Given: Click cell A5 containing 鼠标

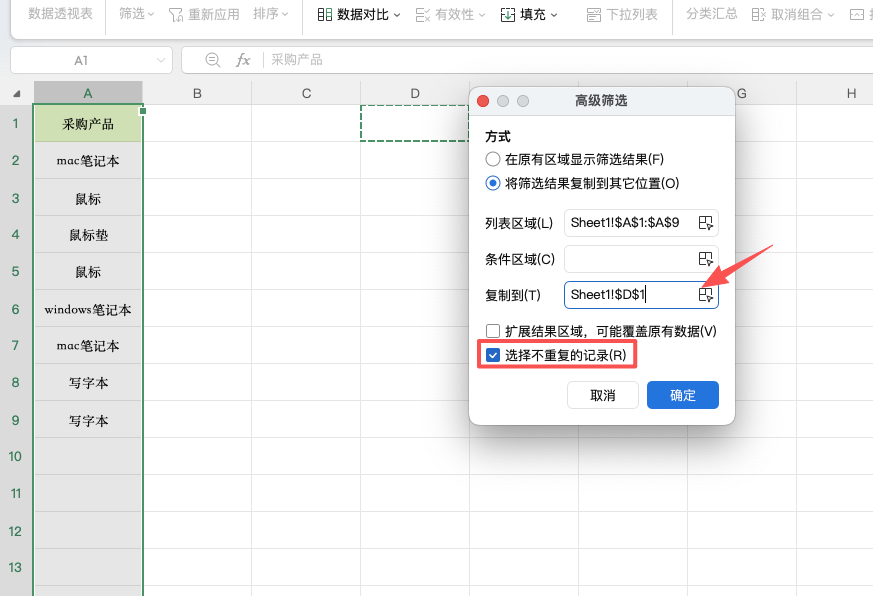Looking at the screenshot, I should 88,271.
